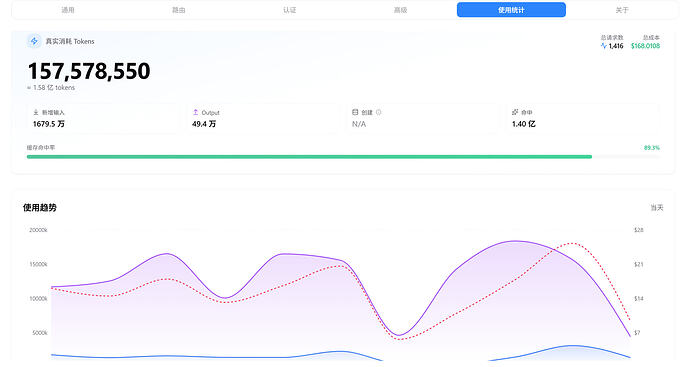Switch to the 通用 tab
690x367 pixels.
68,10
